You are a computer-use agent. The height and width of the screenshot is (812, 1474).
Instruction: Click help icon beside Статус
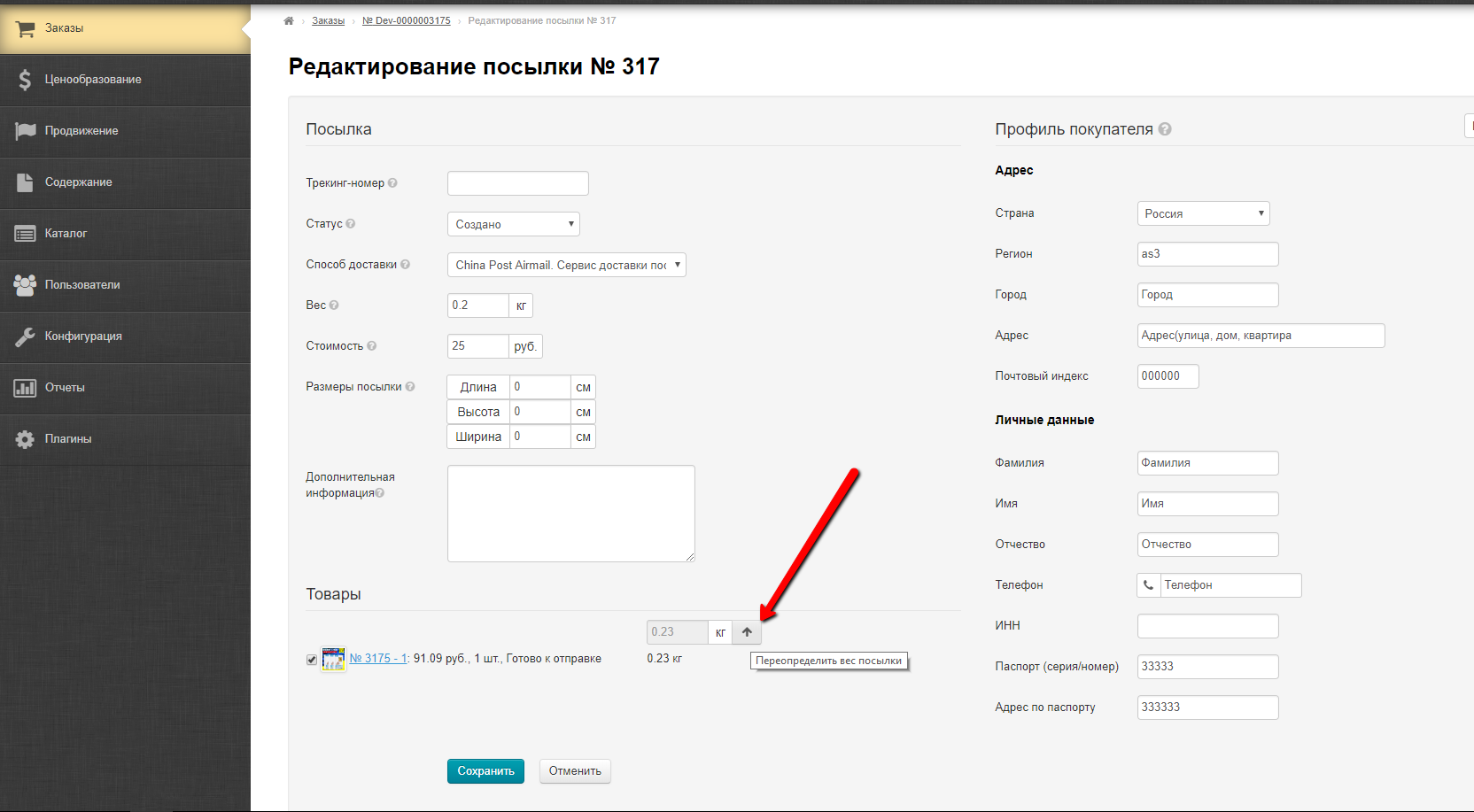click(351, 224)
